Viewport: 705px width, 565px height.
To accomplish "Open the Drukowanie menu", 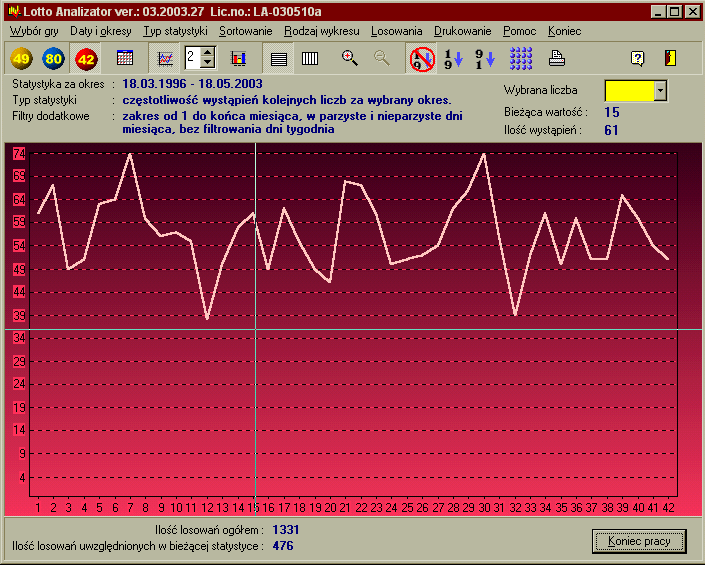I will coord(462,31).
